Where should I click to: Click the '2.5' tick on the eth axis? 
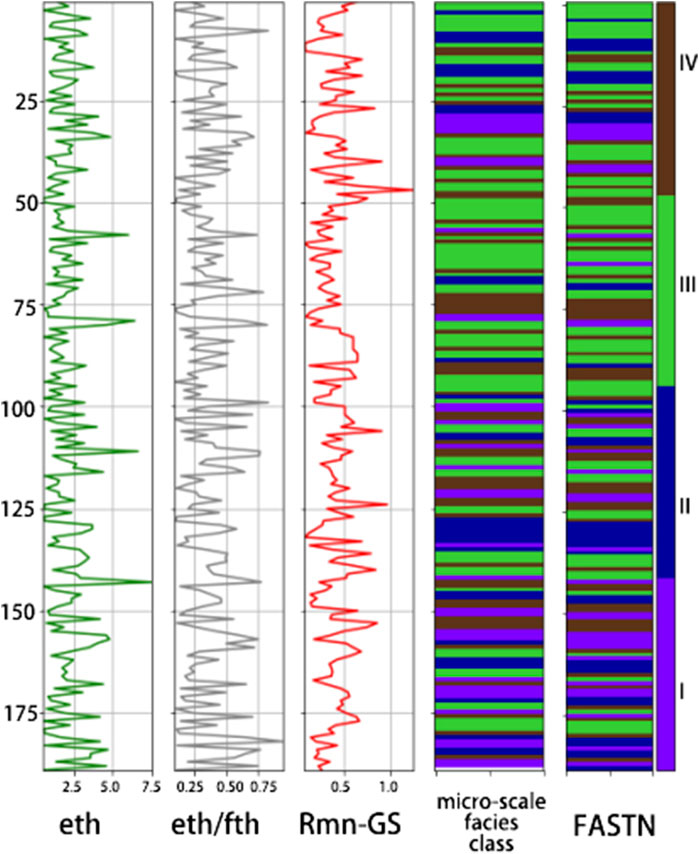point(73,786)
